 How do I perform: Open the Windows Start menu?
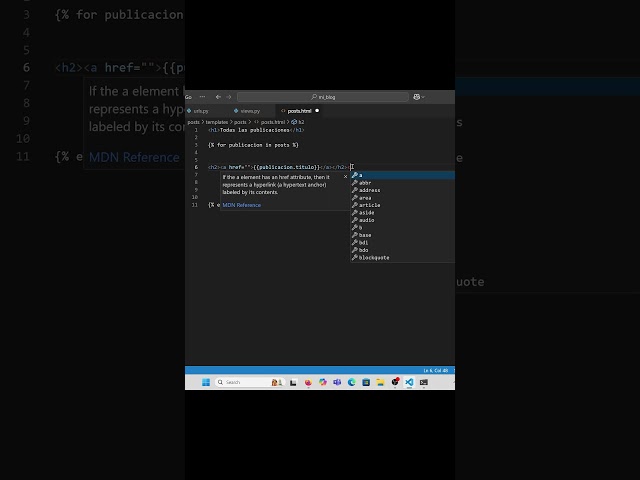click(x=206, y=382)
